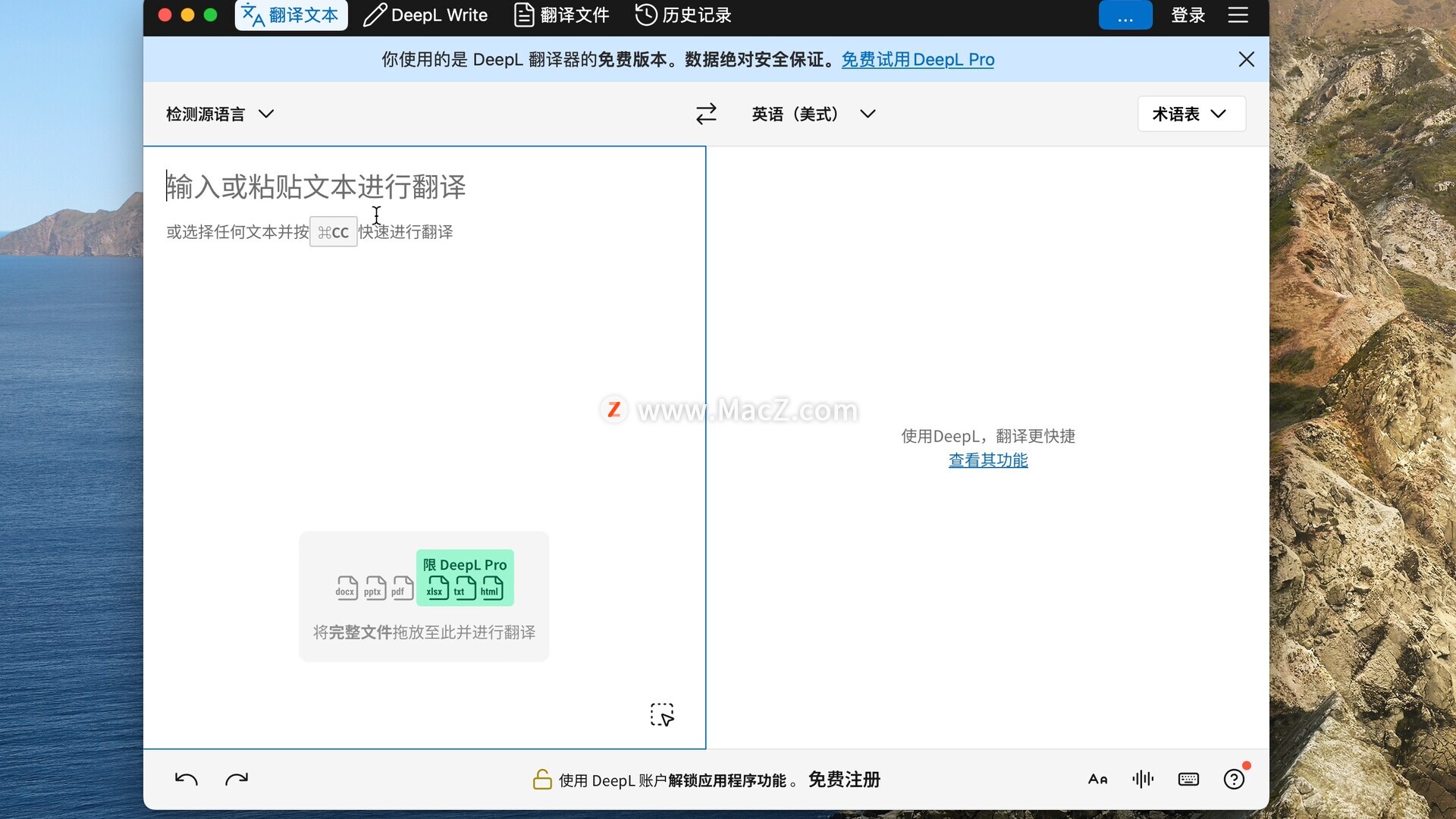Viewport: 1456px width, 819px height.
Task: Click the undo arrow icon
Action: click(186, 780)
